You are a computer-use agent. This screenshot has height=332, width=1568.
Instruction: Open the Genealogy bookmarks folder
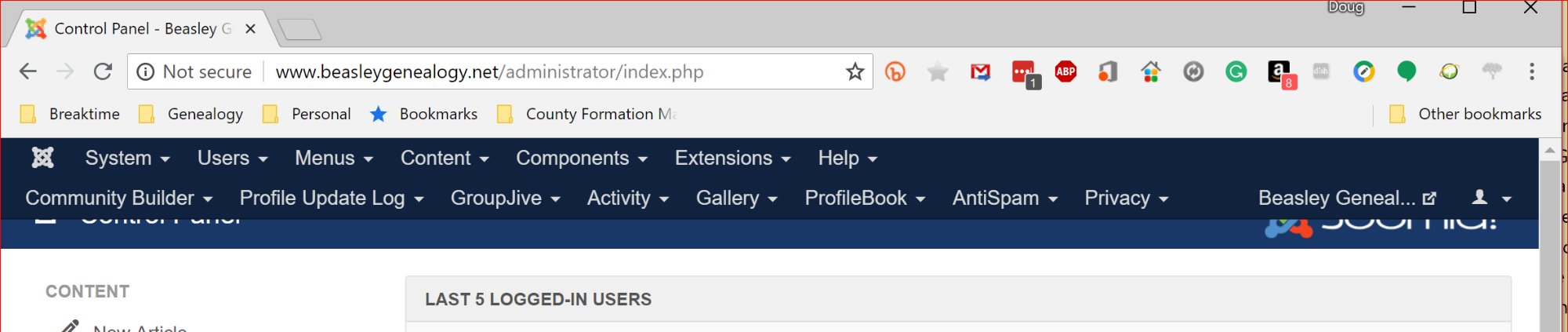click(191, 114)
